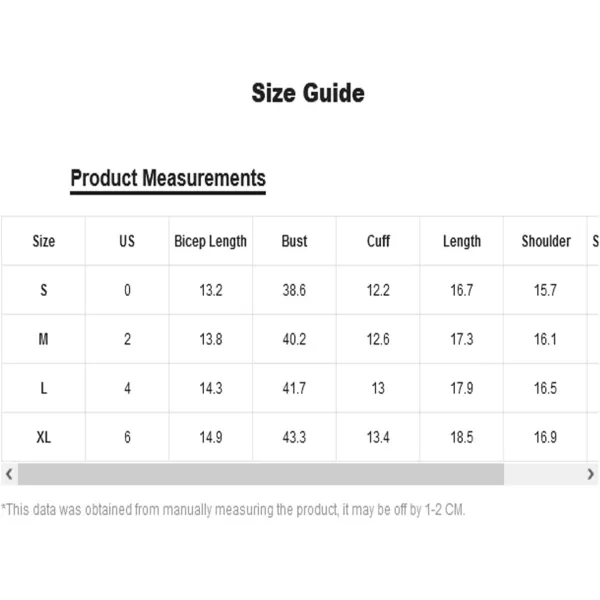Click the Length column header

click(462, 241)
